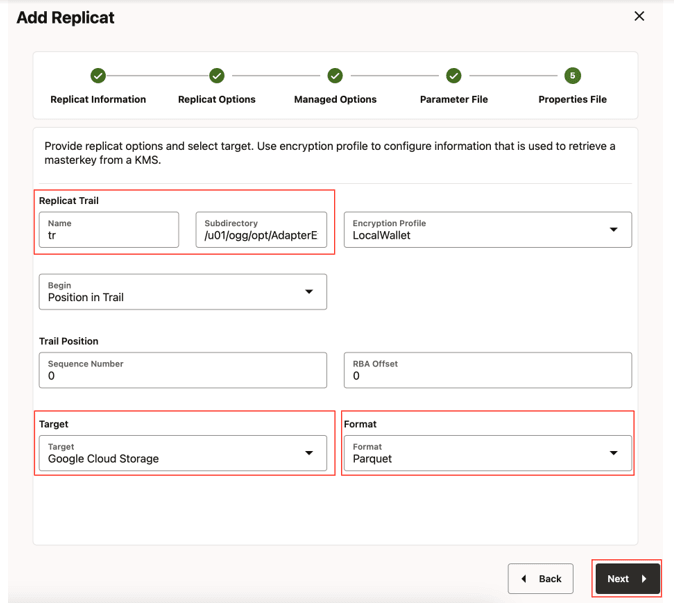Open the Target Google Cloud Storage dropdown

tap(183, 453)
